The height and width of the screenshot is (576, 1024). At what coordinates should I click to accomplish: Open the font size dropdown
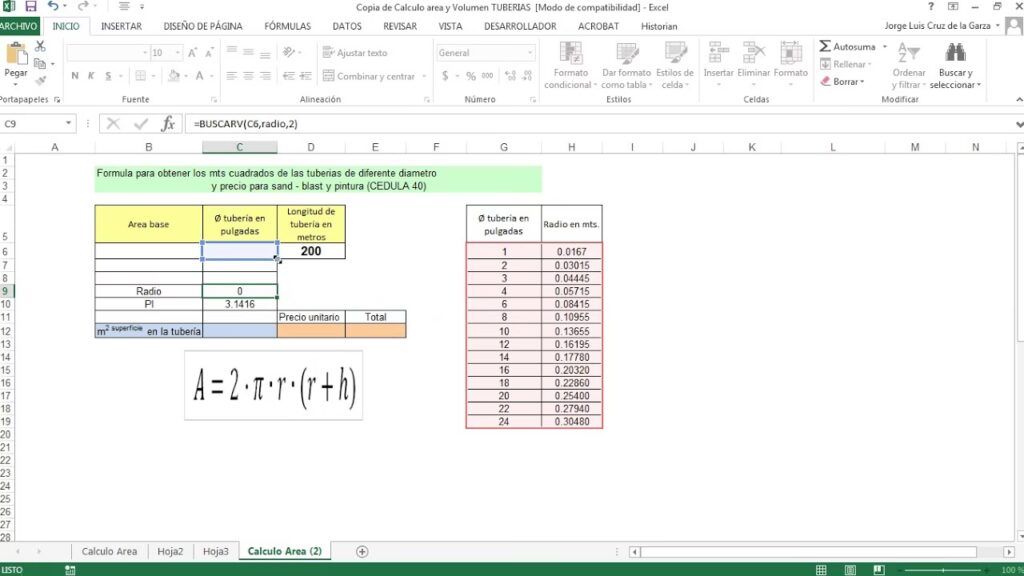(178, 53)
